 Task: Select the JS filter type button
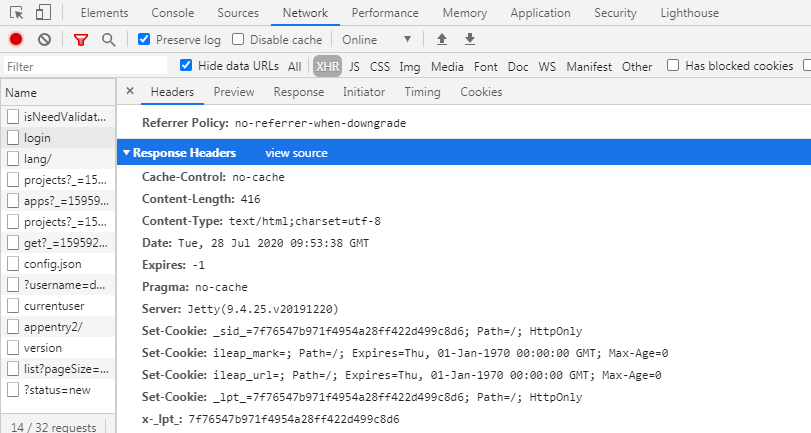[x=354, y=67]
